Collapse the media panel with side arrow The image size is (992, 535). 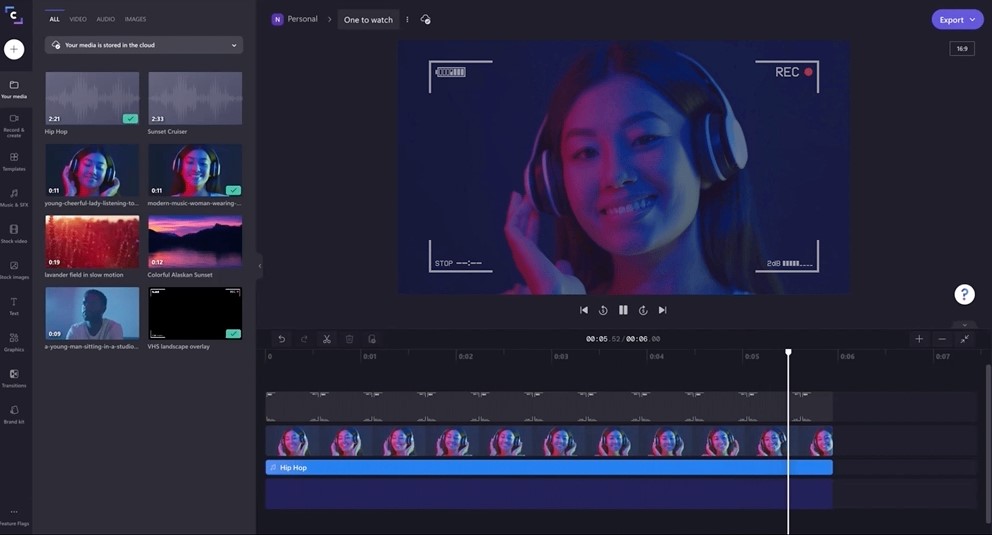(x=260, y=265)
